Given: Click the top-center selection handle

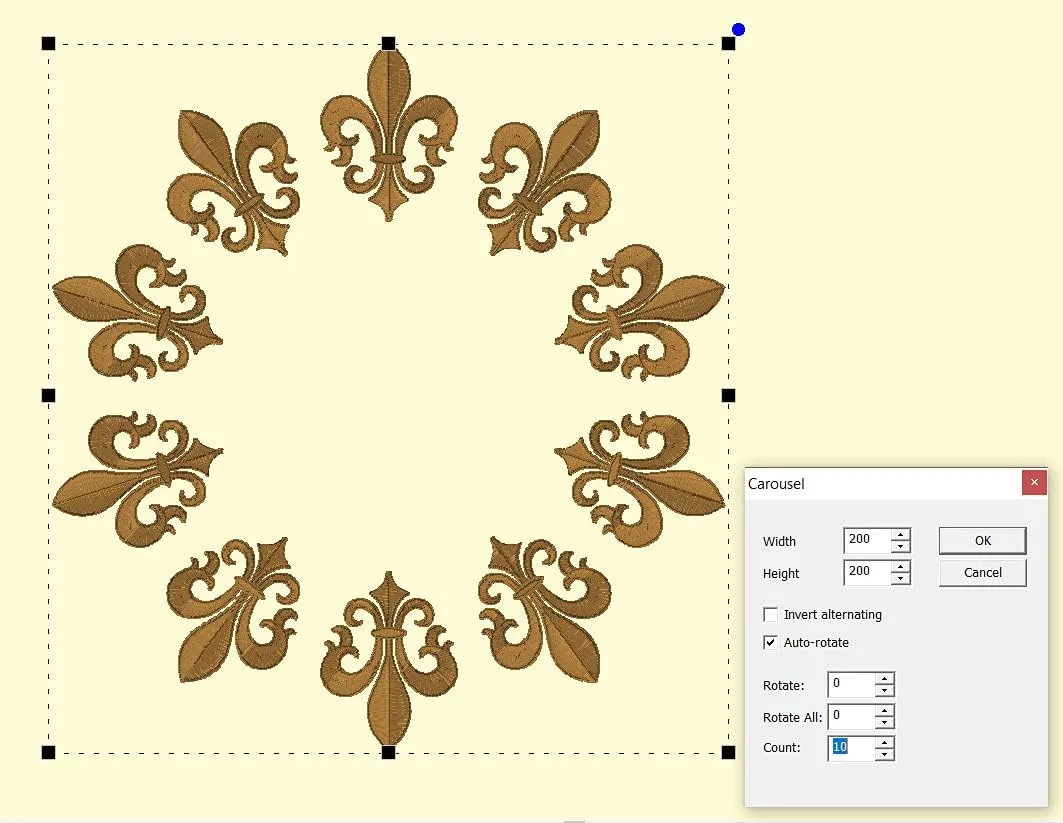Looking at the screenshot, I should 388,43.
